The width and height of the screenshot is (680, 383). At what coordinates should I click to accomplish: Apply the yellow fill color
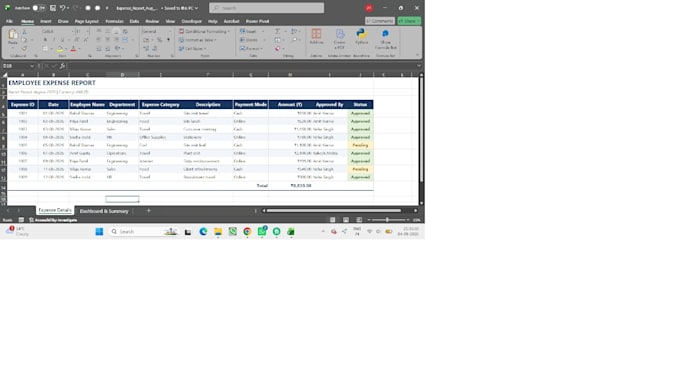click(60, 49)
